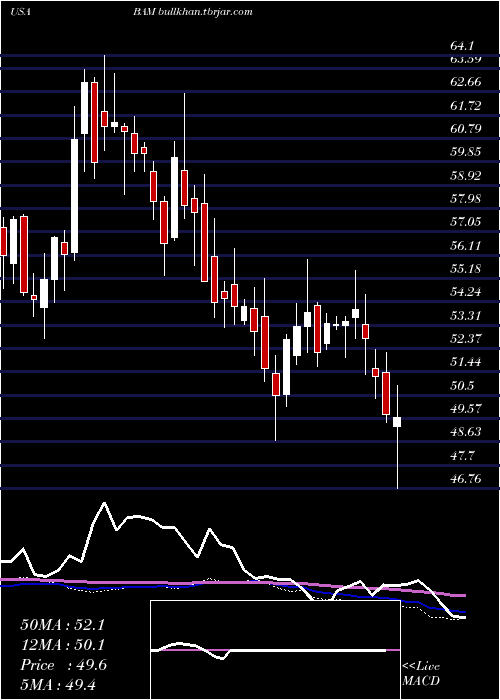Click the 5MA : 49.4 readout
This screenshot has width=500, height=700.
click(58, 684)
